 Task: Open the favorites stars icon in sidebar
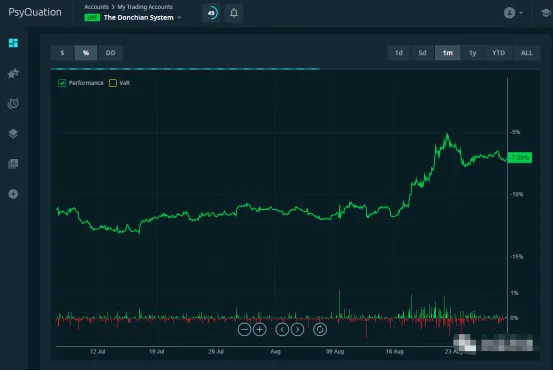coord(13,73)
